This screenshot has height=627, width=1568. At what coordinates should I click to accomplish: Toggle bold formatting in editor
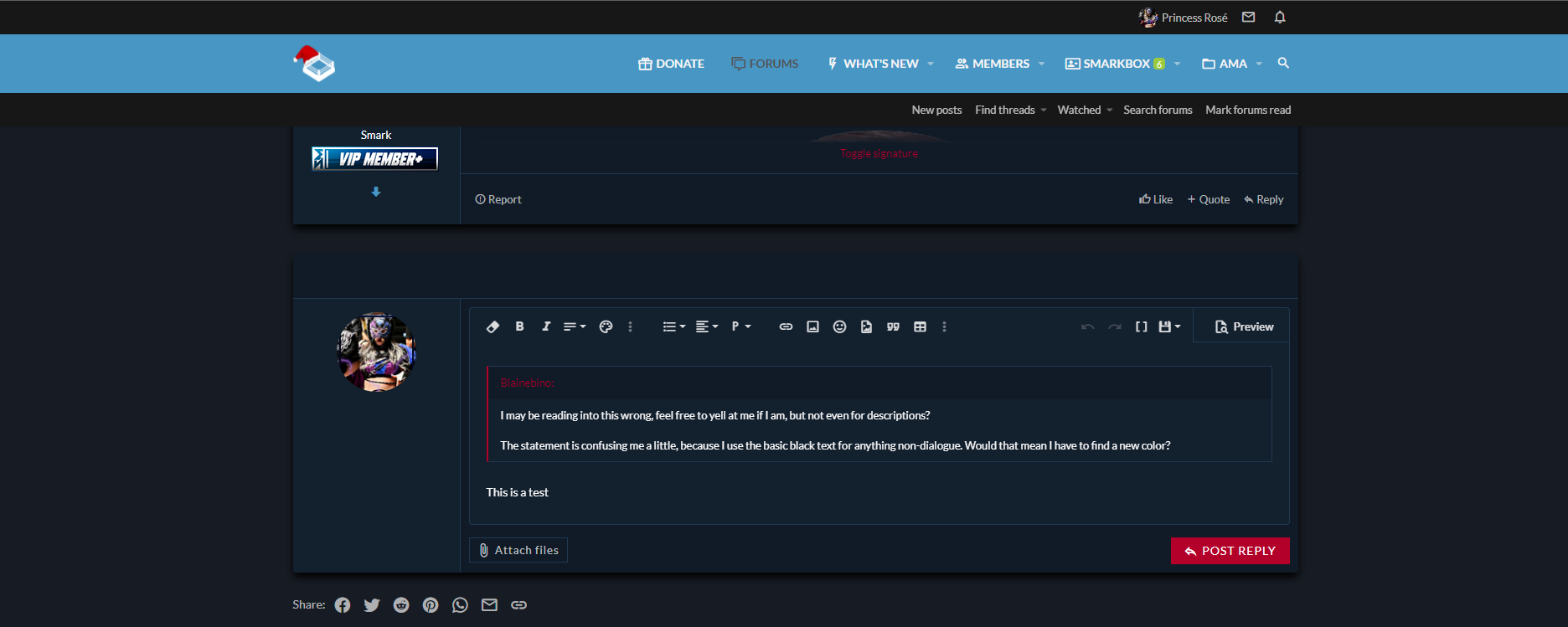pyautogui.click(x=519, y=326)
